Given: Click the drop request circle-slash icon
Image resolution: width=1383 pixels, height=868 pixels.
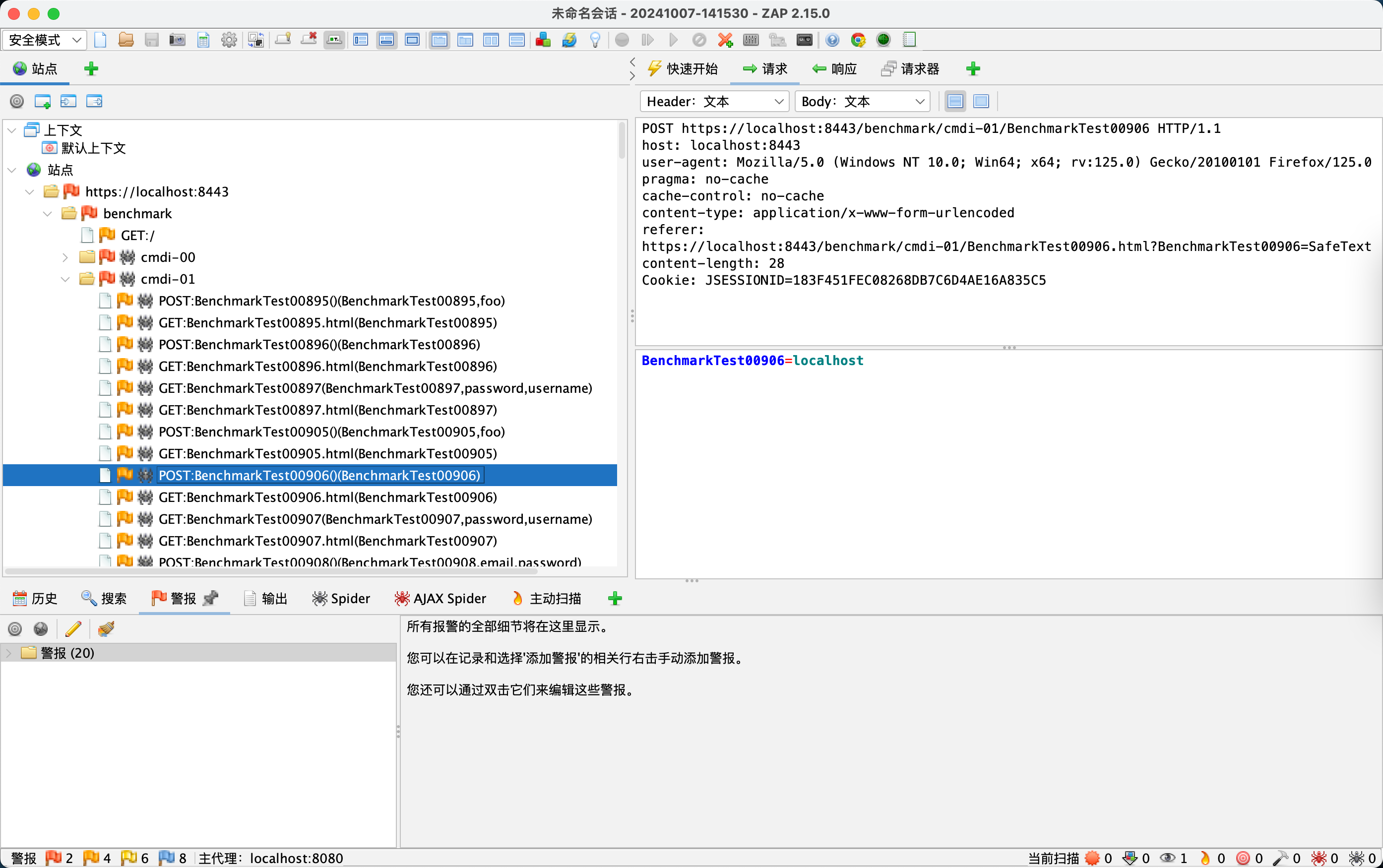Looking at the screenshot, I should [x=699, y=40].
